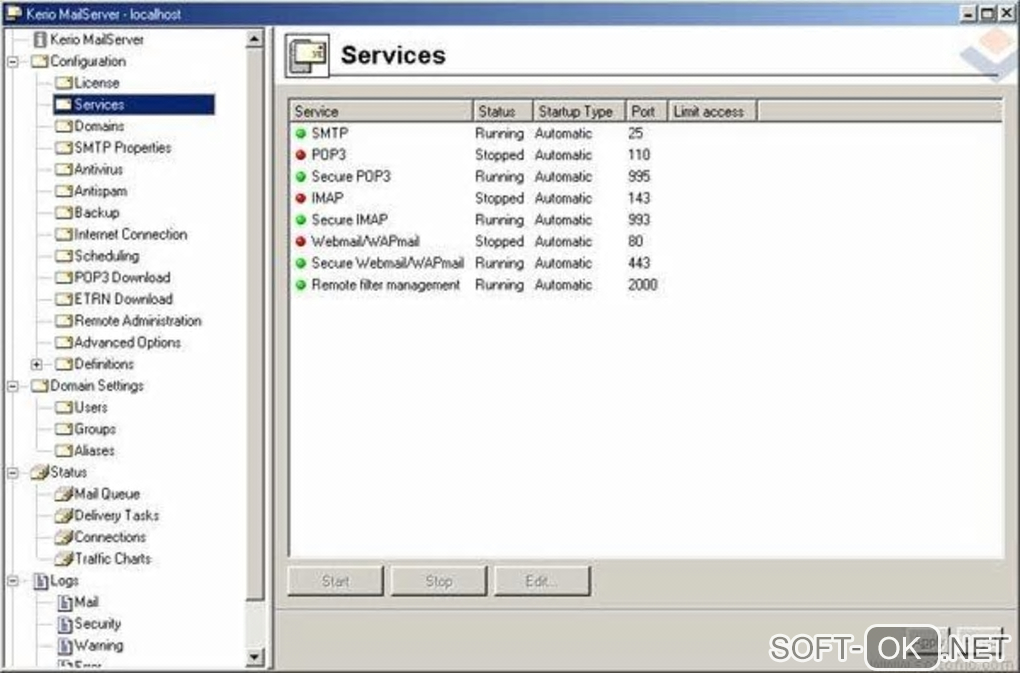Select the Status tree label

coord(68,472)
